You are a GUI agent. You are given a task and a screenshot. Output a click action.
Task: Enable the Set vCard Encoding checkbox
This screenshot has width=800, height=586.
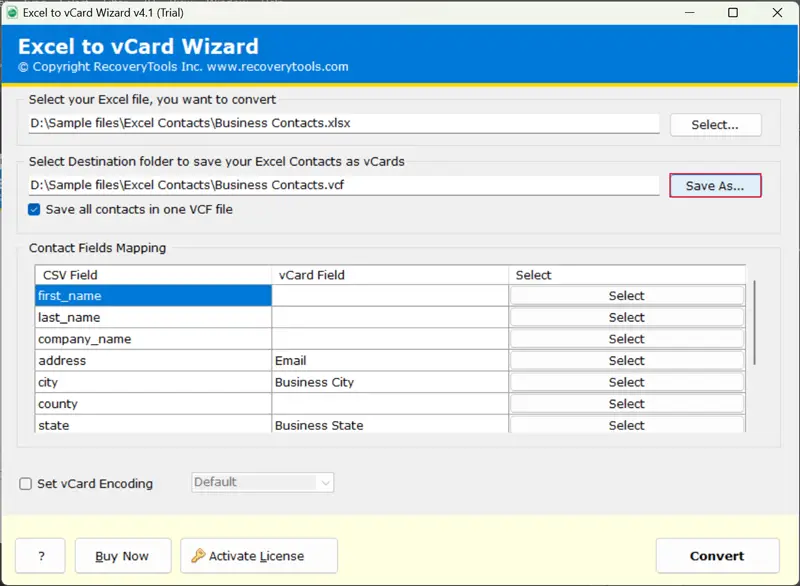[x=26, y=484]
